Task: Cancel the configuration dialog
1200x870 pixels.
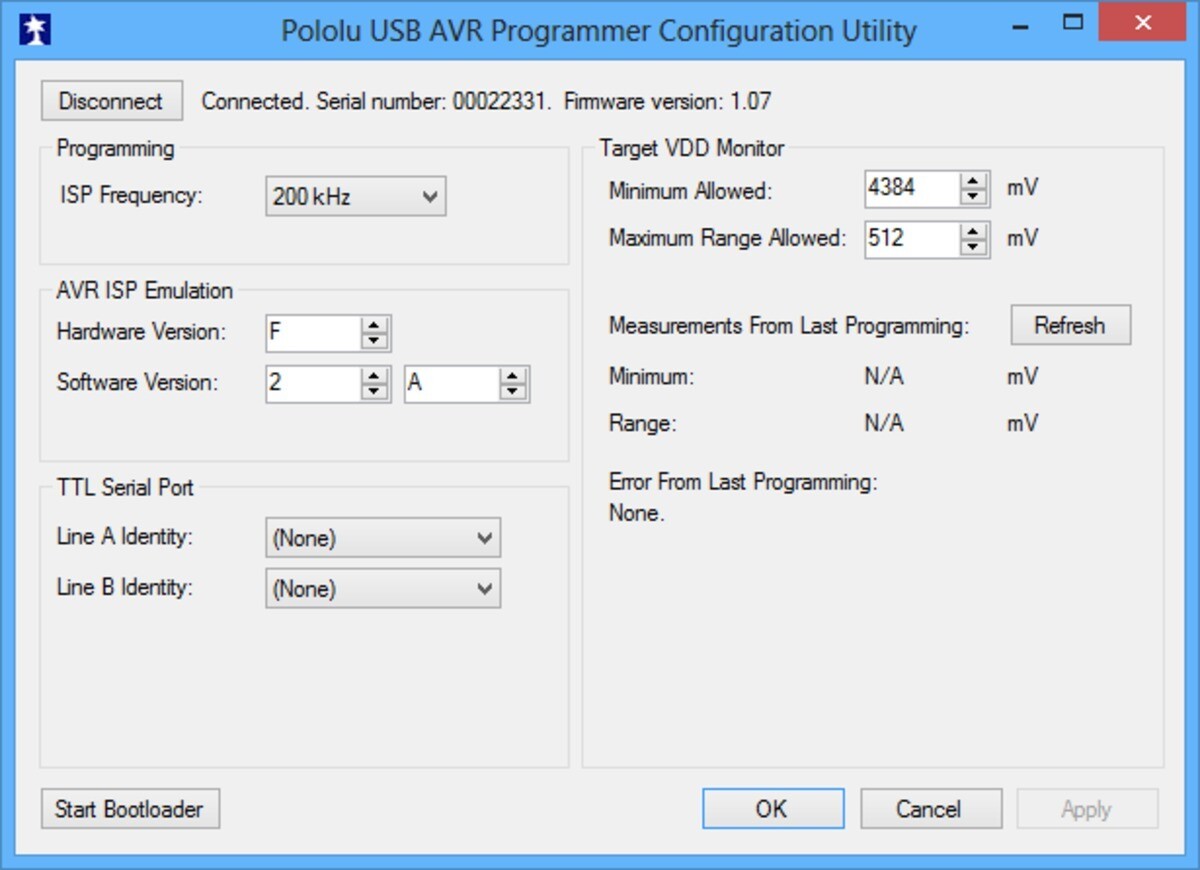Action: (931, 809)
